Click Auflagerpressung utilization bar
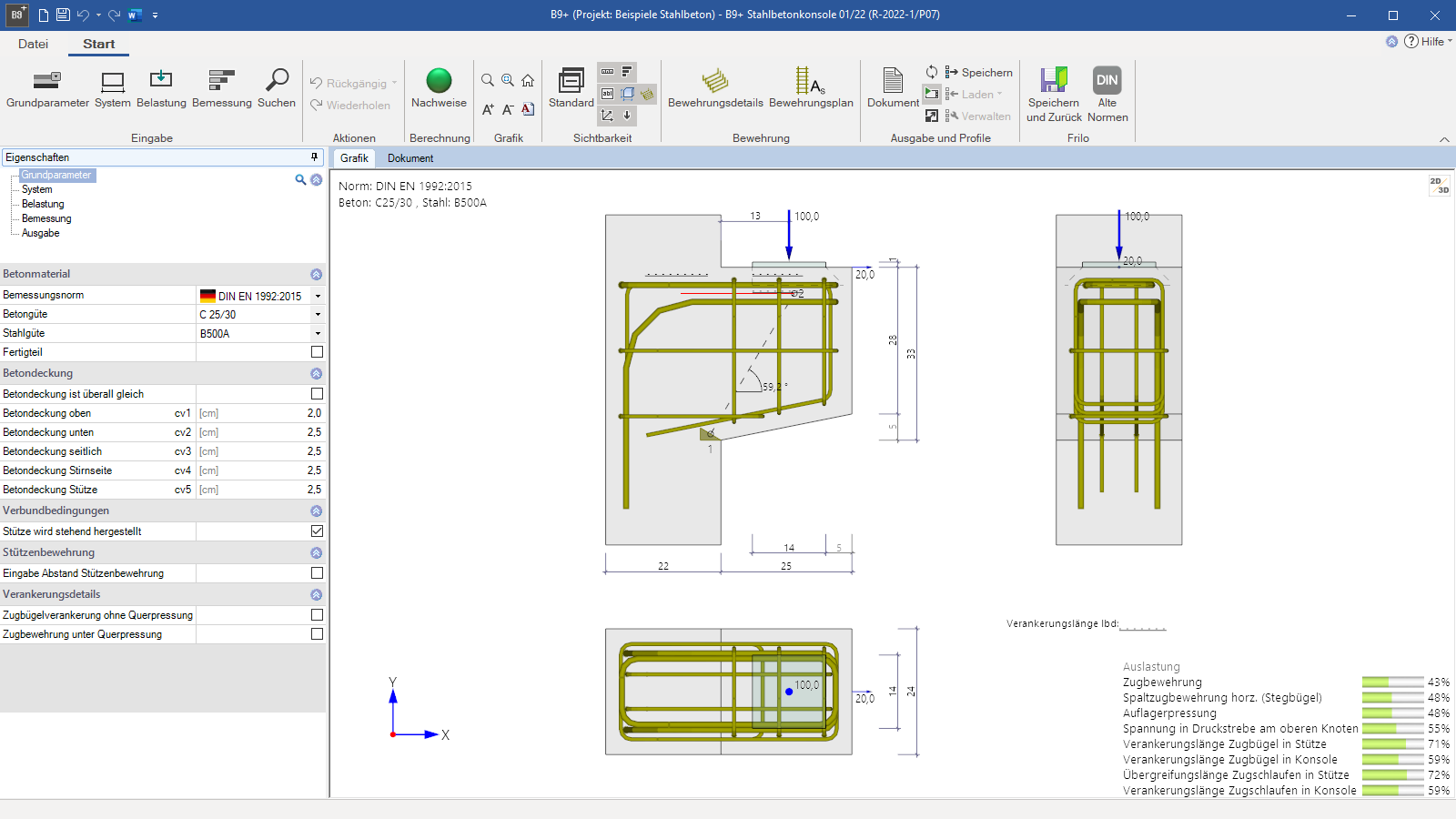 [x=1392, y=713]
